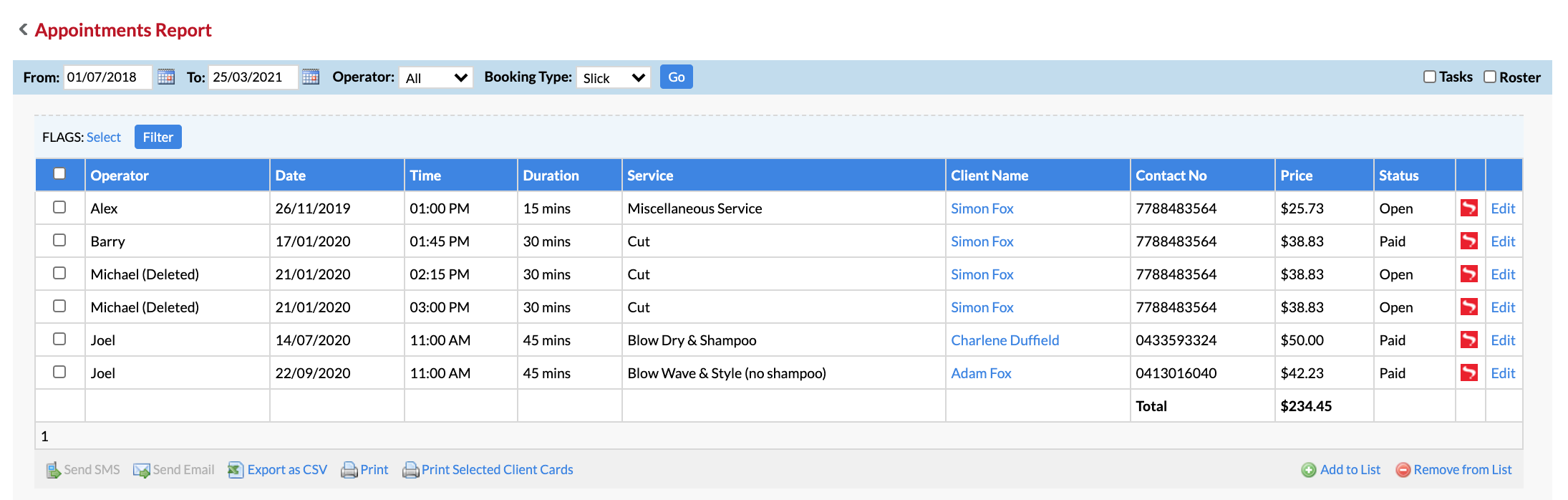The height and width of the screenshot is (500, 1568).
Task: Click the From date input field
Action: tap(107, 77)
